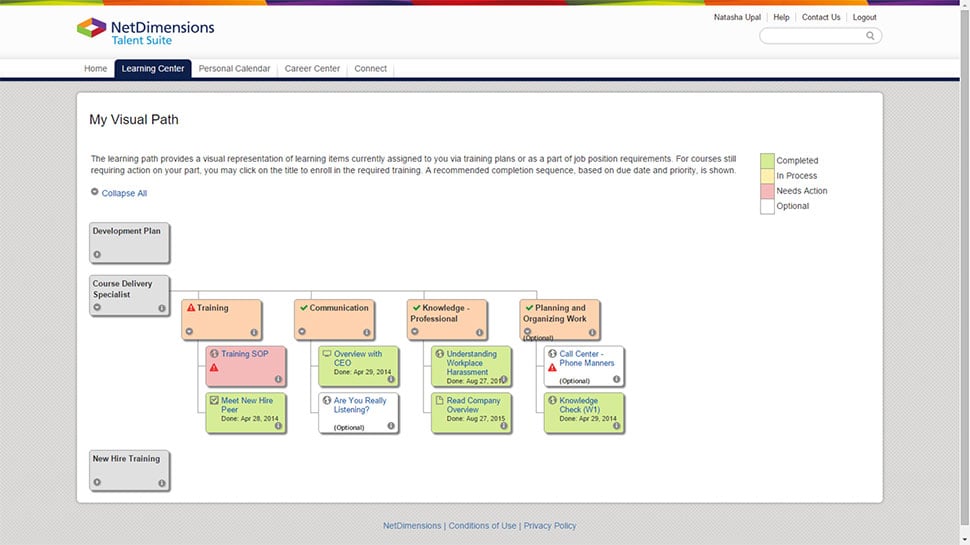Click the Help link in header
The width and height of the screenshot is (970, 545).
(781, 17)
